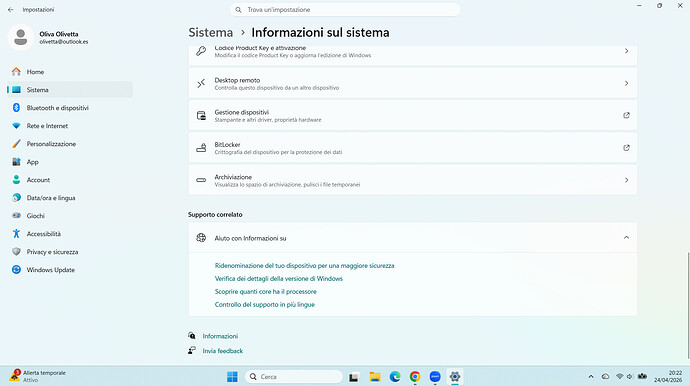Viewport: 690px width, 386px height.
Task: Open Google Chrome from the taskbar
Action: (415, 377)
